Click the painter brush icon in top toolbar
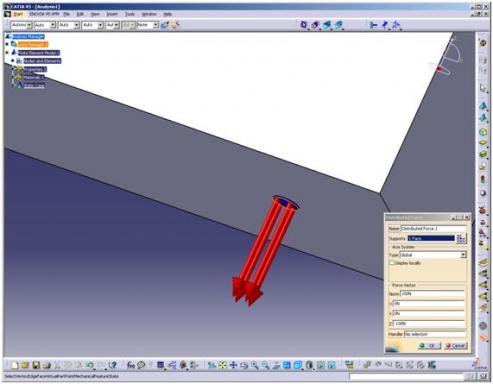Image resolution: width=493 pixels, height=384 pixels. pos(176,25)
